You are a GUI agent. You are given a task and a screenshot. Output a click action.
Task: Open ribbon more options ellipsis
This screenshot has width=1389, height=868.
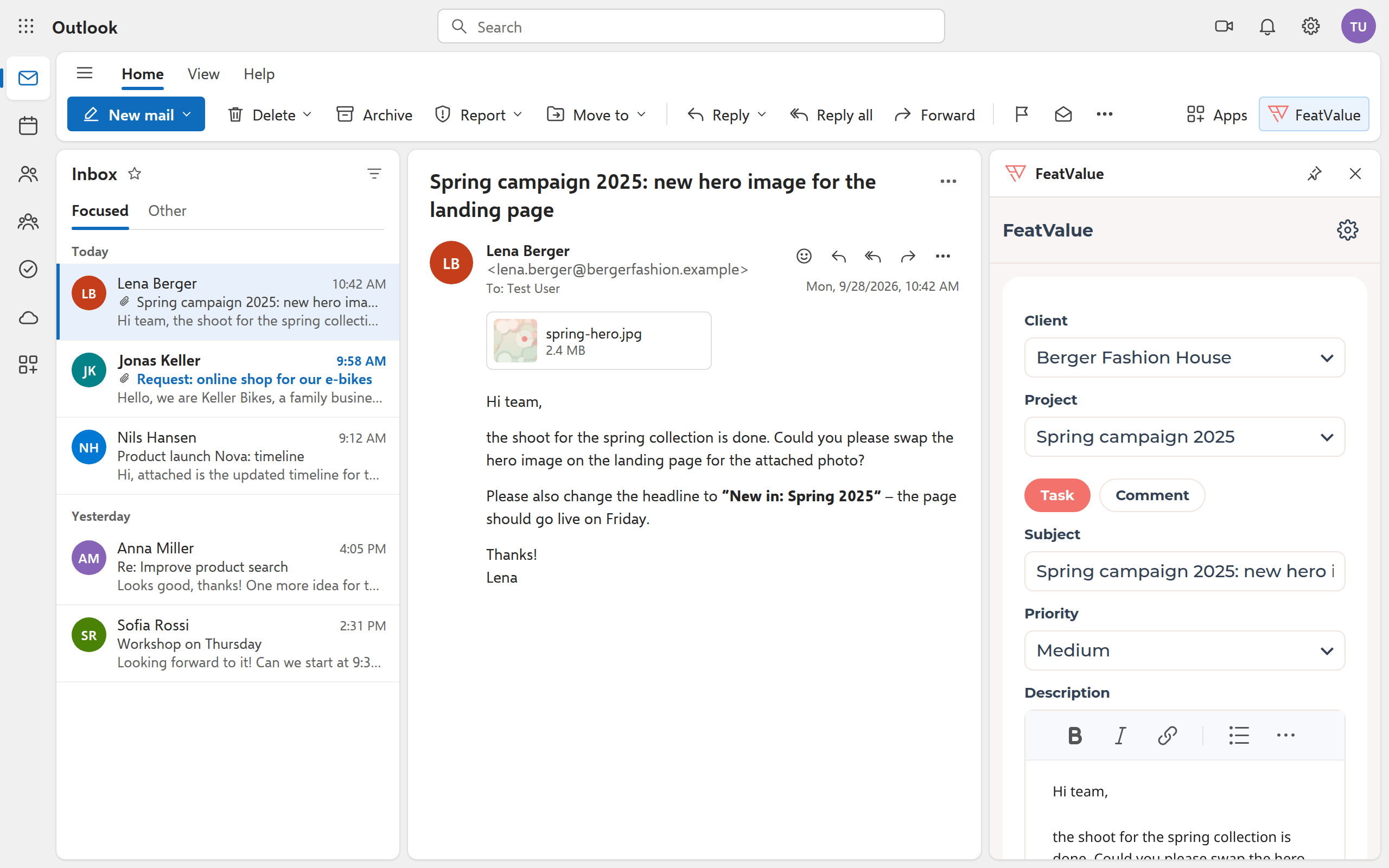pyautogui.click(x=1104, y=114)
